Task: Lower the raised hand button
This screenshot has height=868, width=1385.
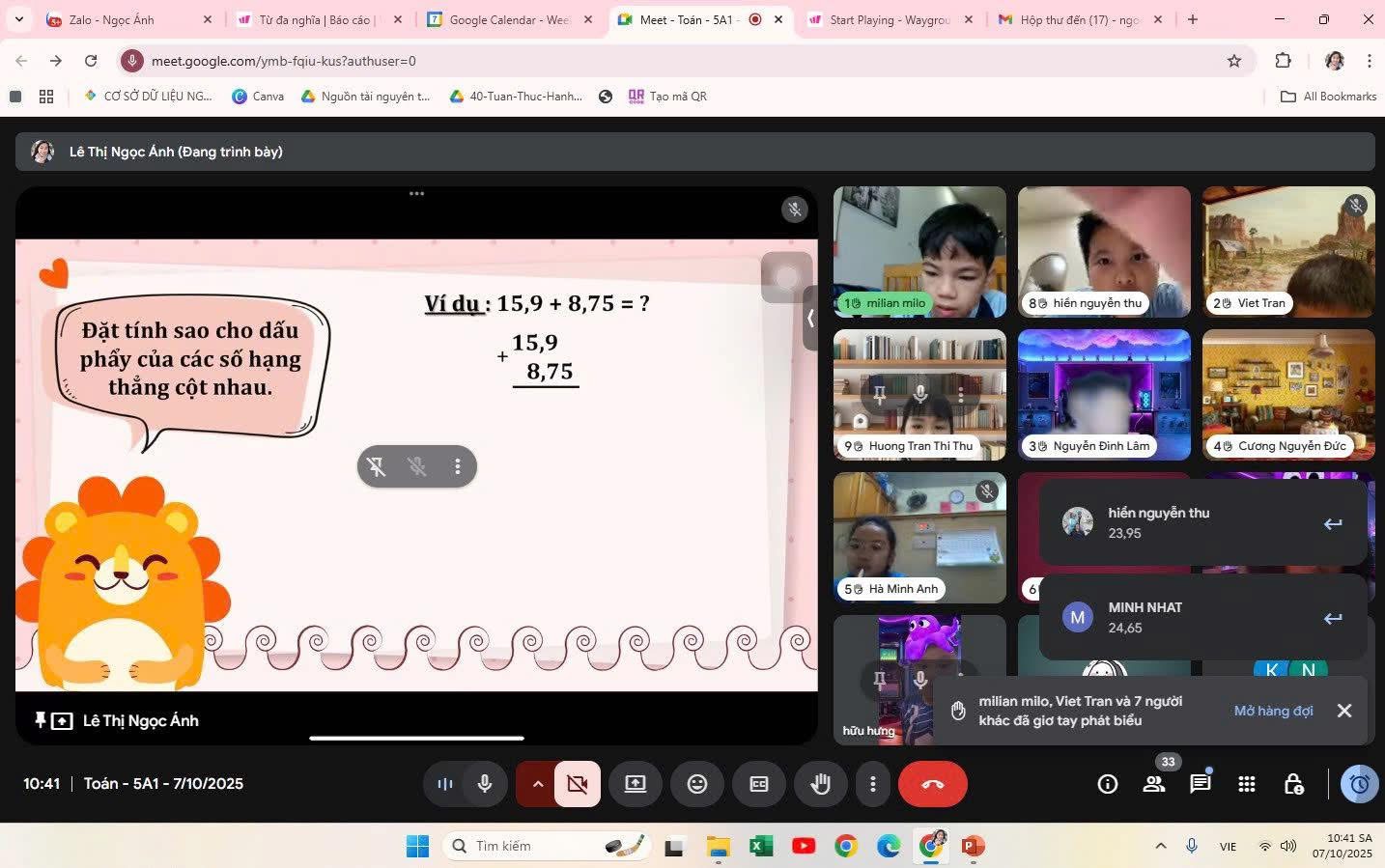Action: click(820, 784)
